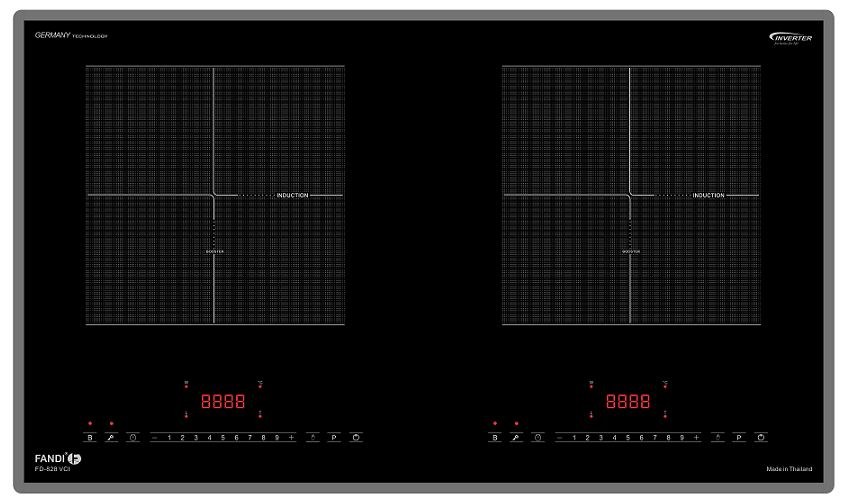Set right zone power level to 2

click(x=588, y=438)
